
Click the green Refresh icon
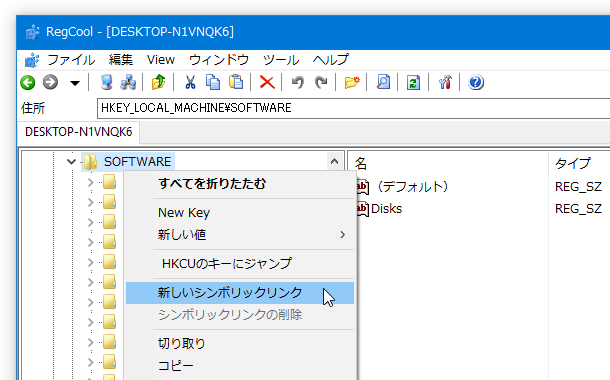click(x=413, y=82)
